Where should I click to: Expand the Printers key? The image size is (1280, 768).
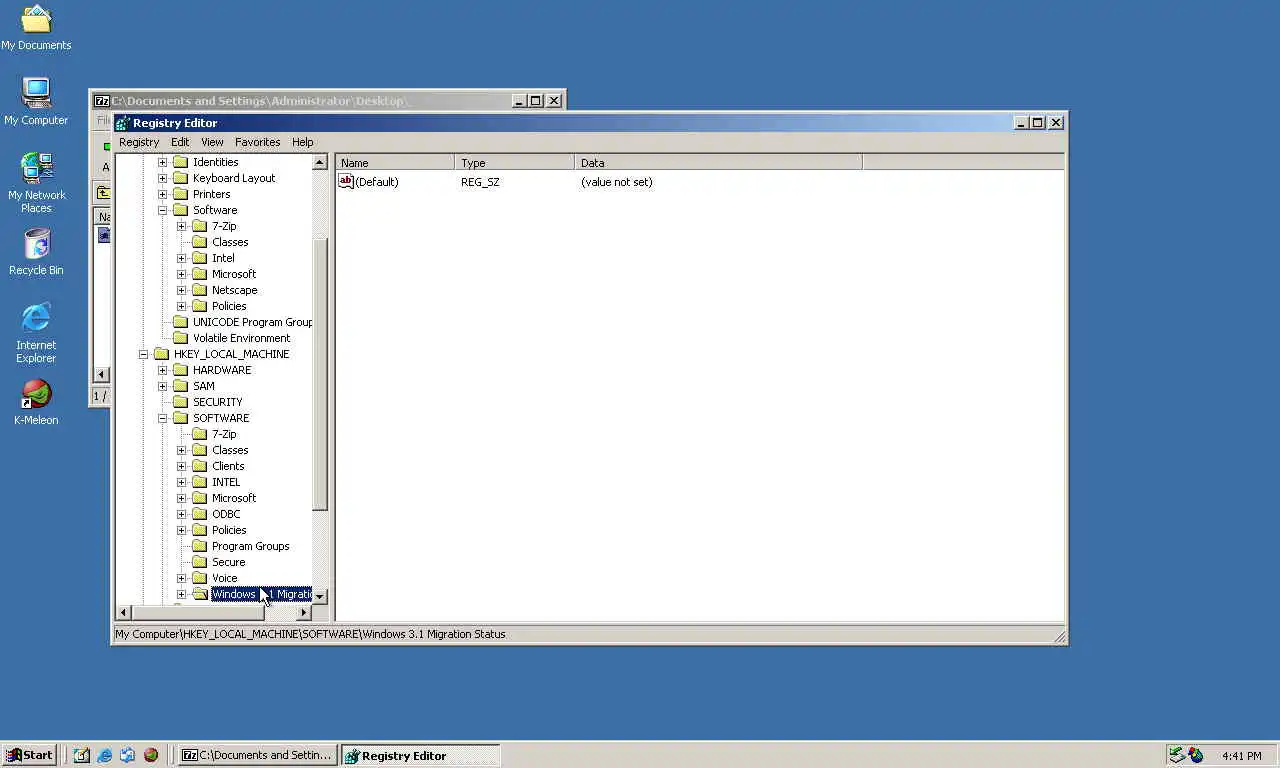162,194
